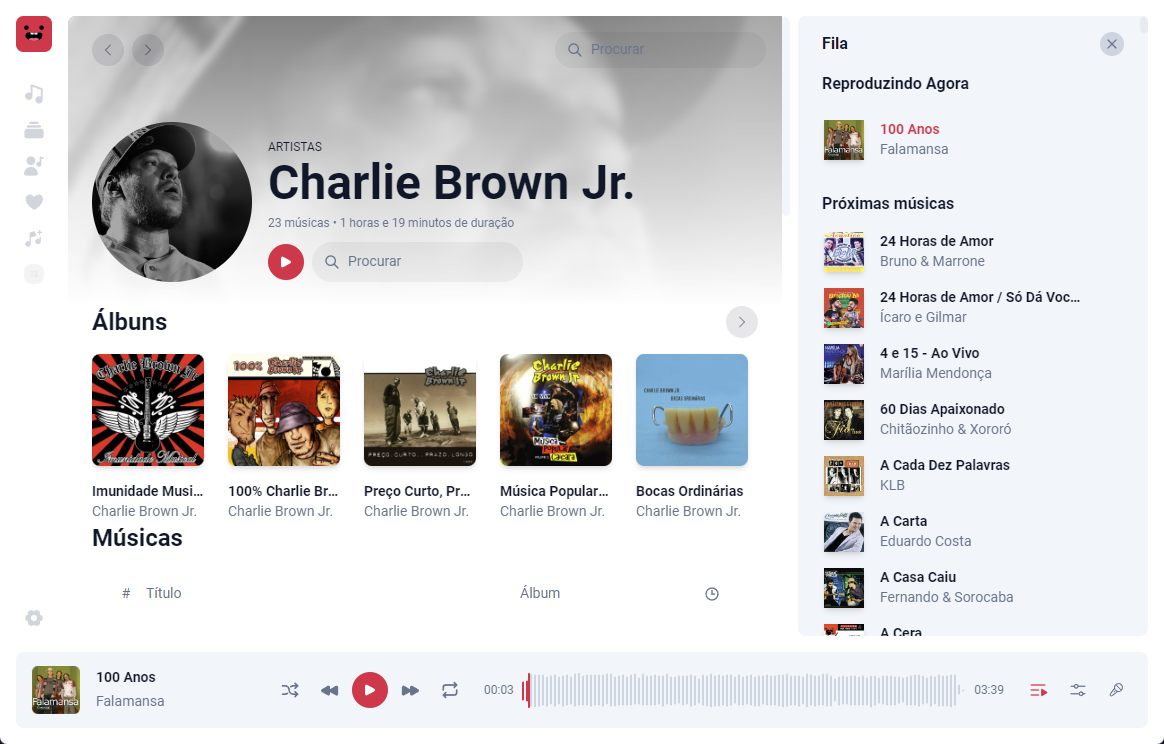Image resolution: width=1164 pixels, height=744 pixels.
Task: Play 24 Horas de Amor / Só Dá Você from queue
Action: click(x=972, y=307)
